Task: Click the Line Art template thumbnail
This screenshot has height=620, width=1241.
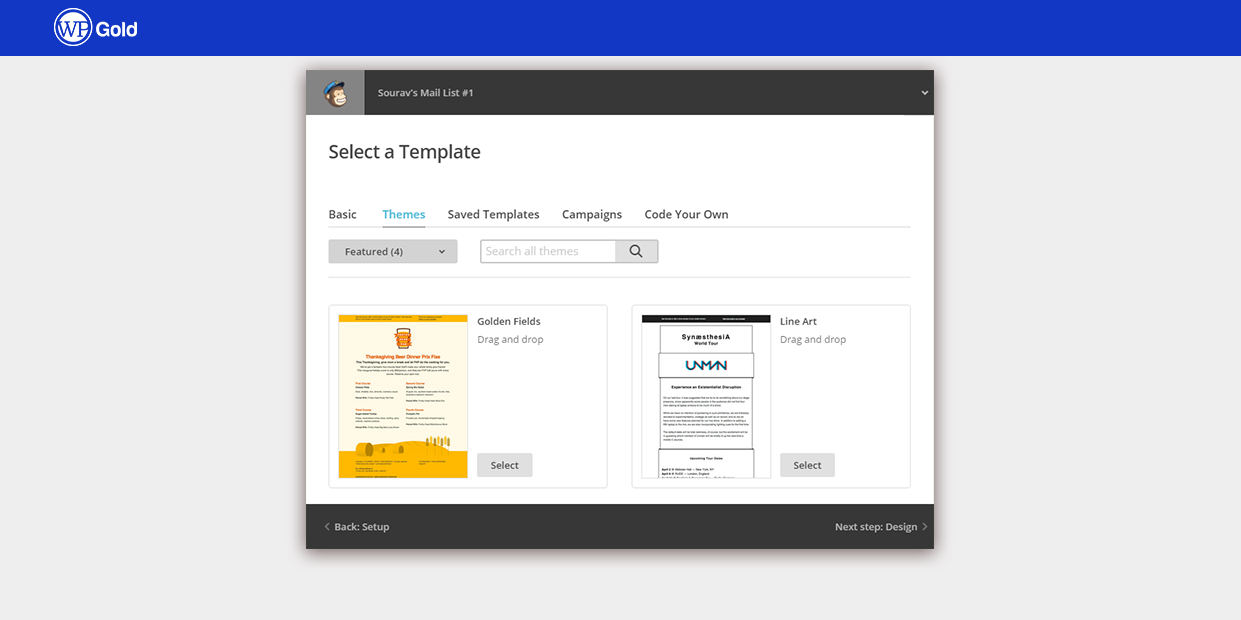Action: pos(706,396)
